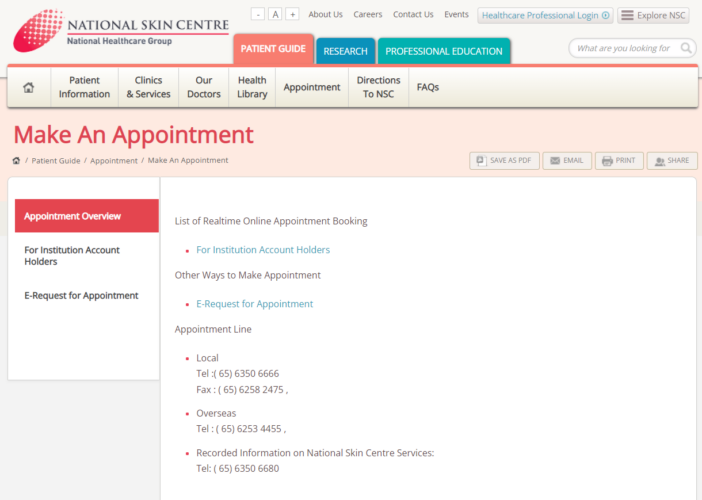Viewport: 702px width, 500px height.
Task: Select Appointment Overview in the sidebar
Action: (87, 216)
